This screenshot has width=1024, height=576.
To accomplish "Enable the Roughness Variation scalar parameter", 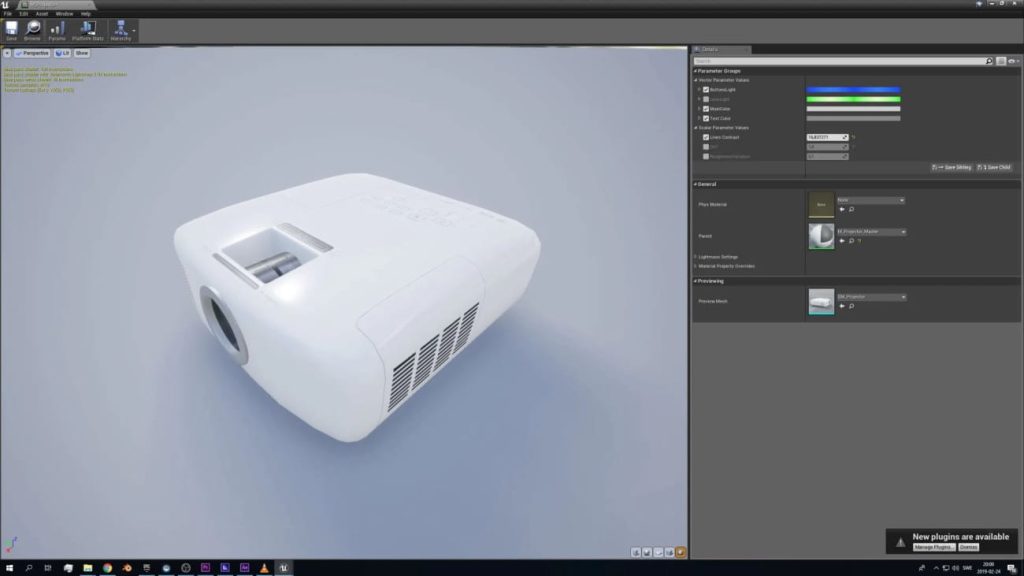I will click(704, 156).
